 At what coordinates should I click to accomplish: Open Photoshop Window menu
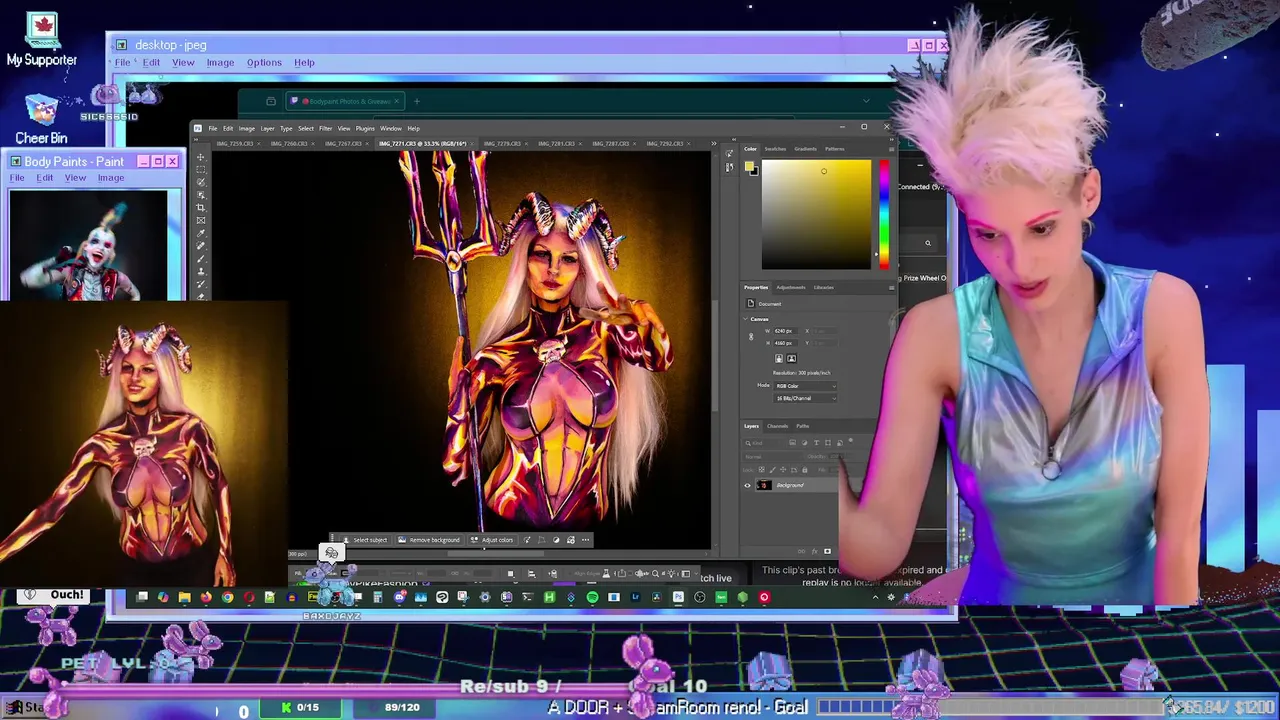[390, 128]
